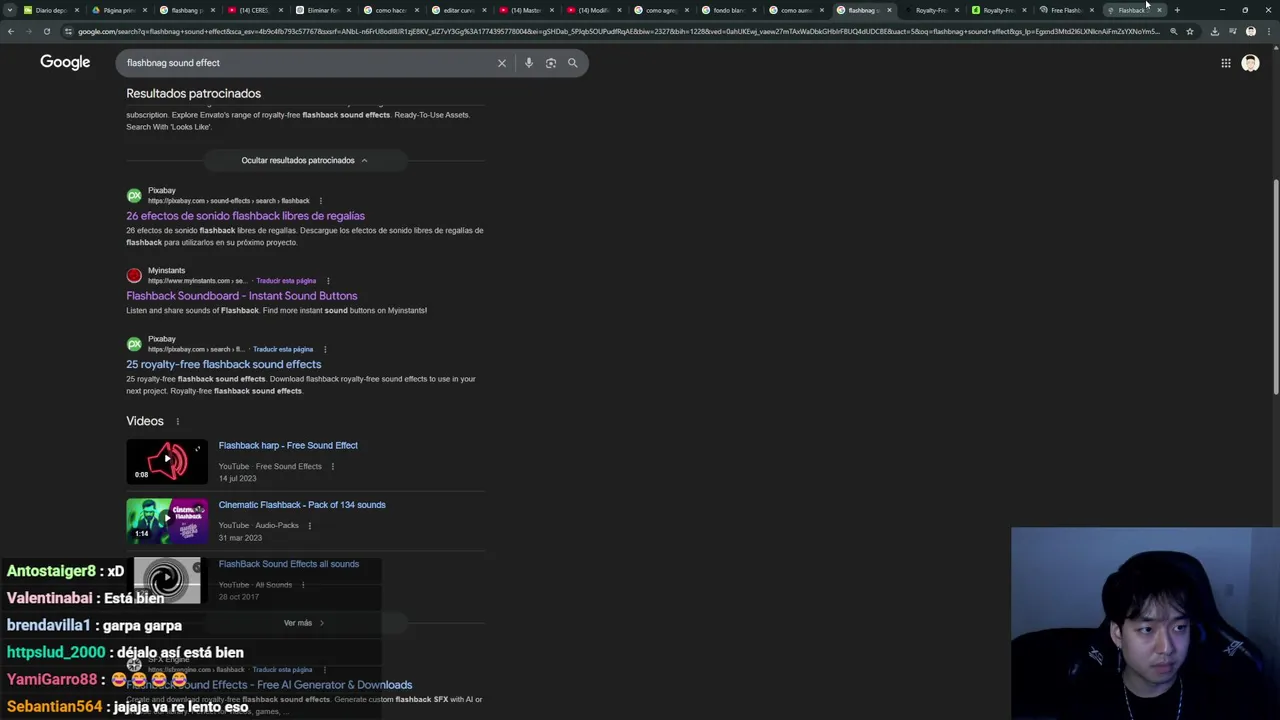This screenshot has height=720, width=1280.
Task: Click Pixabay favicon of the first result
Action: [x=134, y=196]
